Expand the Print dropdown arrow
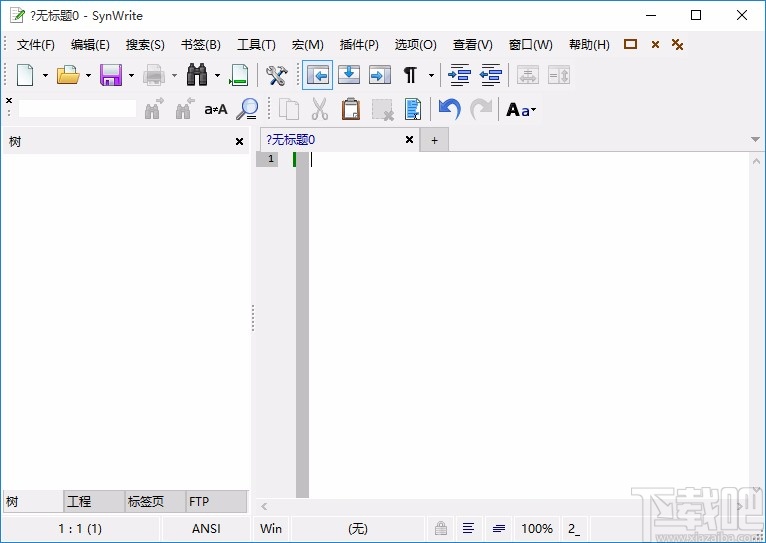This screenshot has width=766, height=543. [174, 75]
